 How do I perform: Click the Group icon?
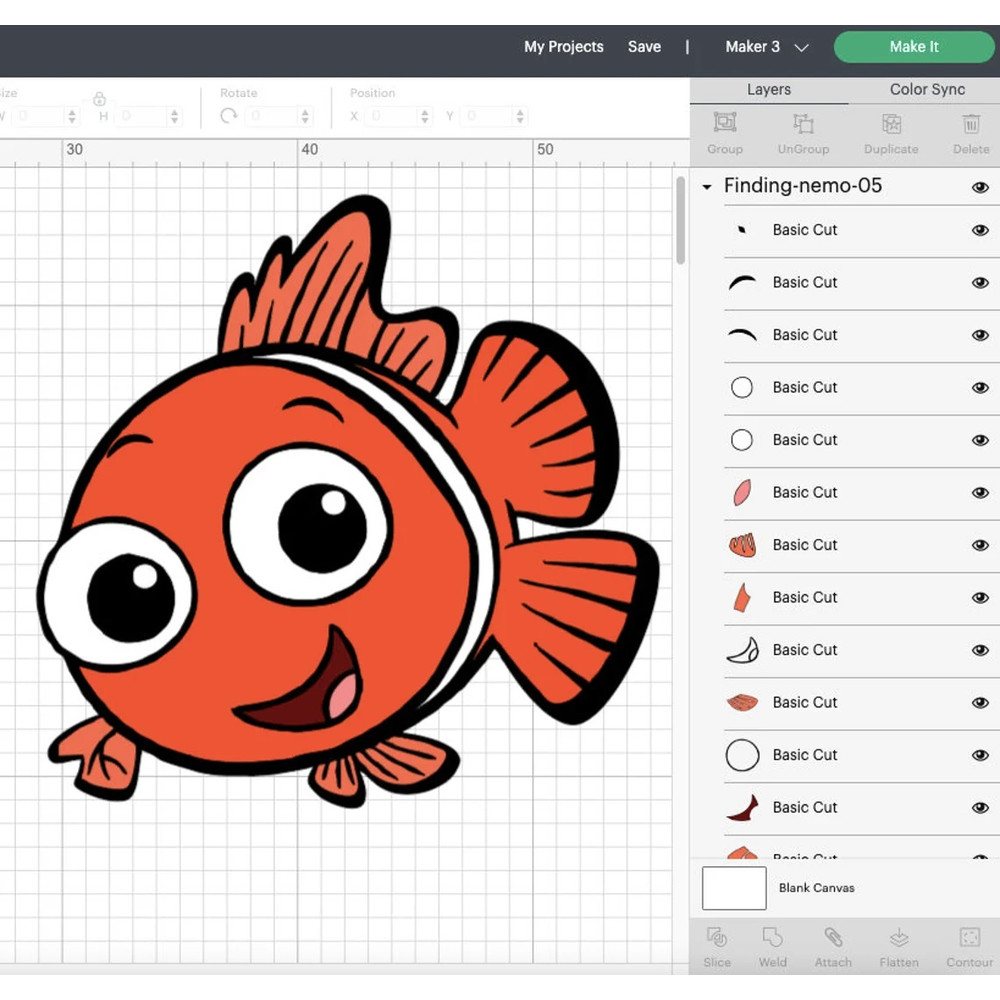724,133
